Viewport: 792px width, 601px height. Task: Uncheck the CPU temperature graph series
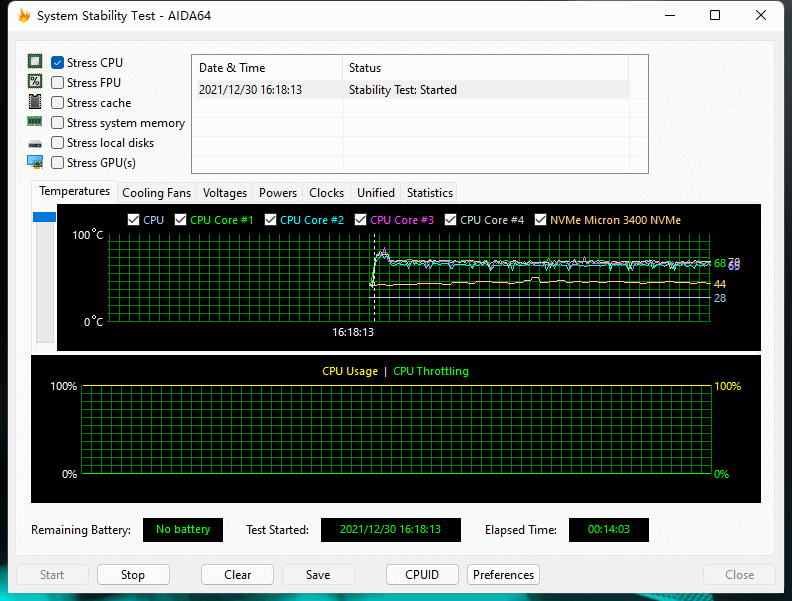pyautogui.click(x=133, y=220)
